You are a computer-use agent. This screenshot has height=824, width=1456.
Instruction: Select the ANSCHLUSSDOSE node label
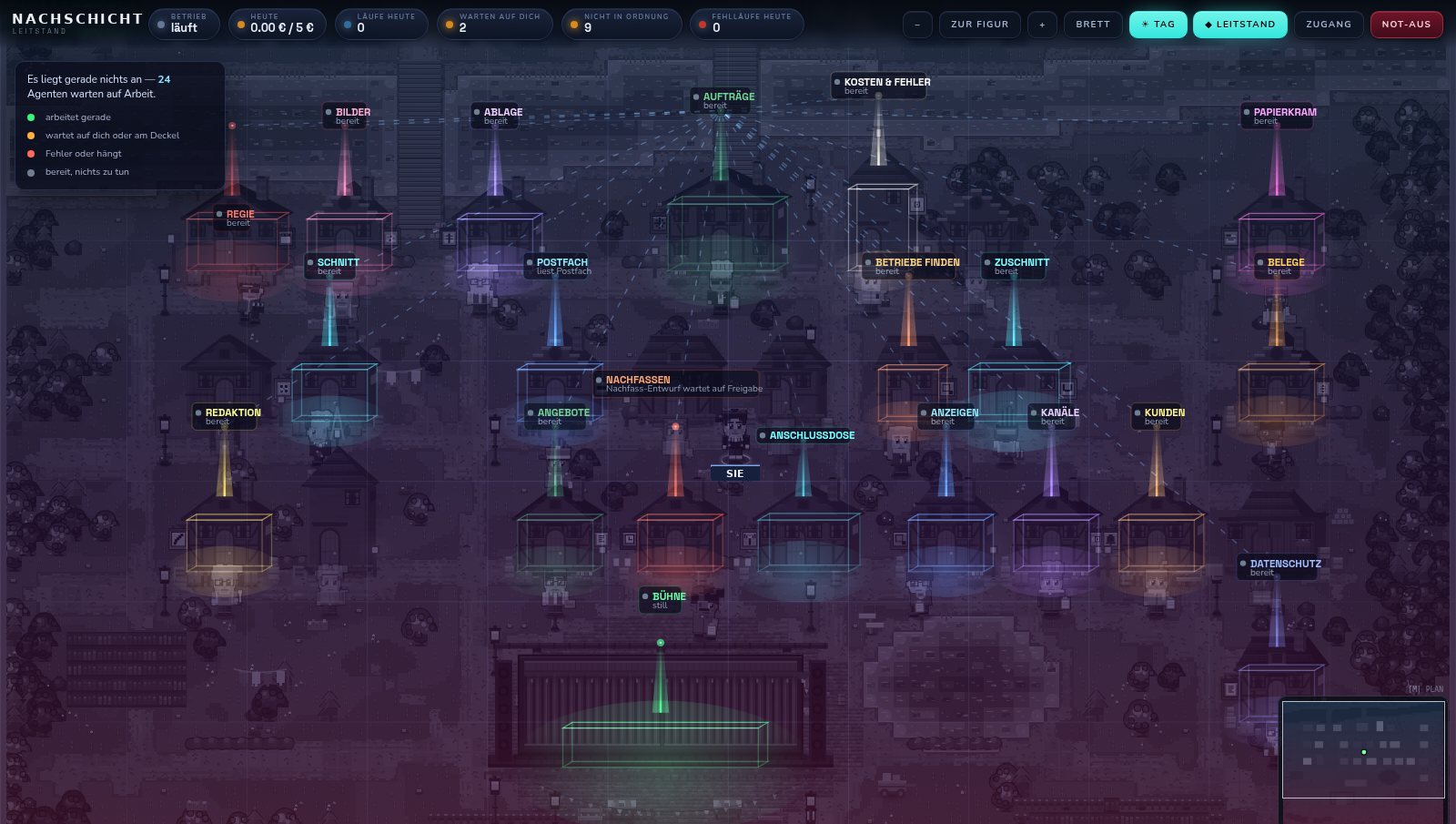pyautogui.click(x=806, y=435)
